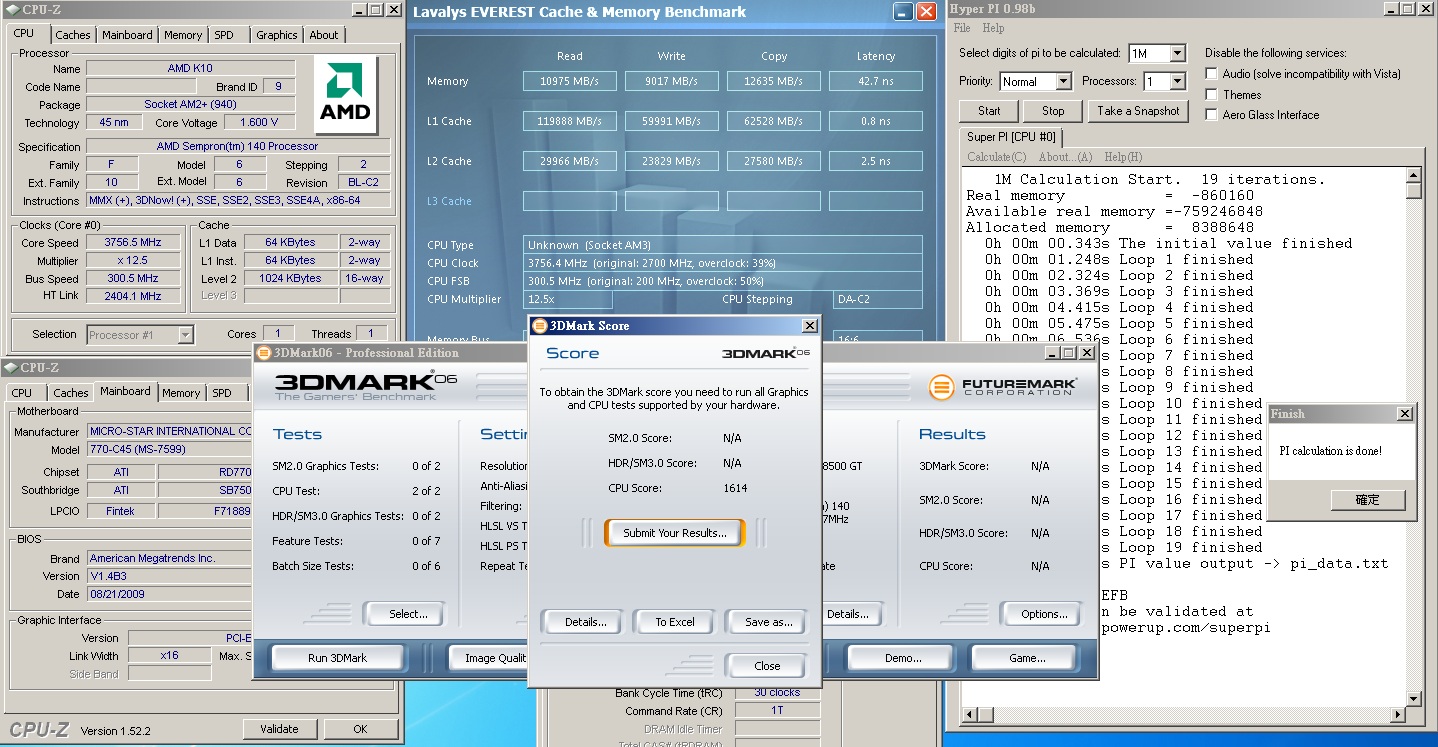Image resolution: width=1438 pixels, height=747 pixels.
Task: Click the Hyper PI vertical scrollbar down arrow
Action: (x=1413, y=699)
